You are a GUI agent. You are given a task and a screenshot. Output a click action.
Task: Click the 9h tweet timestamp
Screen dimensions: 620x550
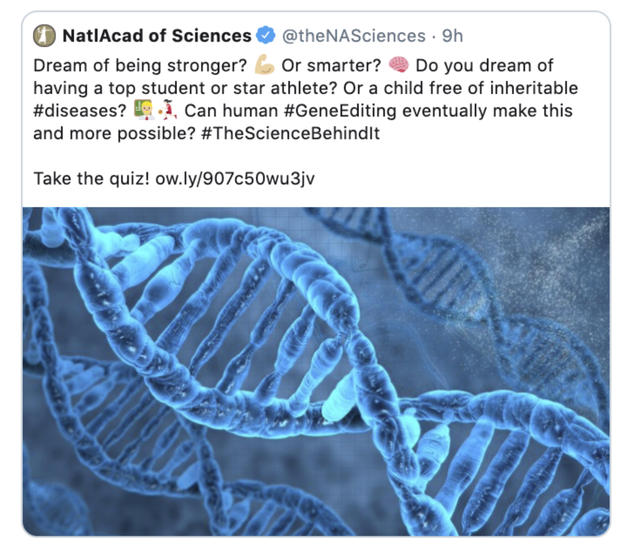click(x=453, y=36)
